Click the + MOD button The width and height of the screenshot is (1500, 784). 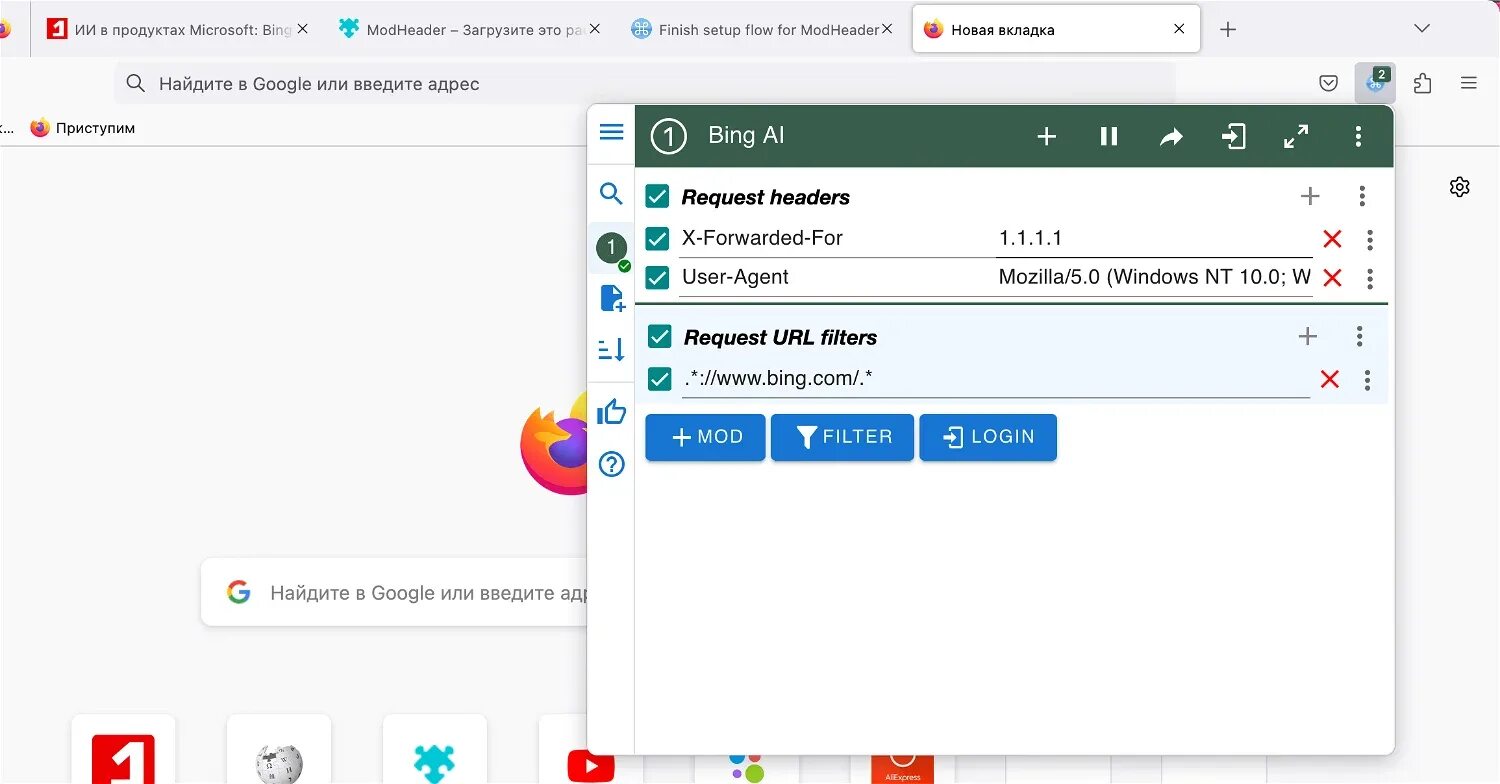click(705, 437)
